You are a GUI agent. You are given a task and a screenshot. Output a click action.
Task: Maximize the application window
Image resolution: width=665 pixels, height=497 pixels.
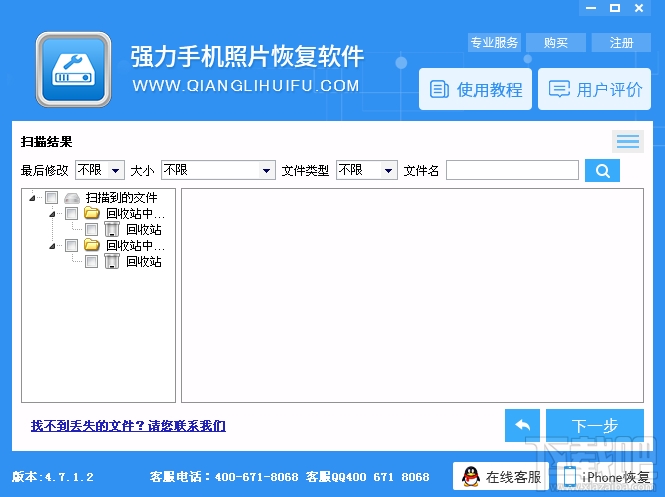tap(615, 8)
